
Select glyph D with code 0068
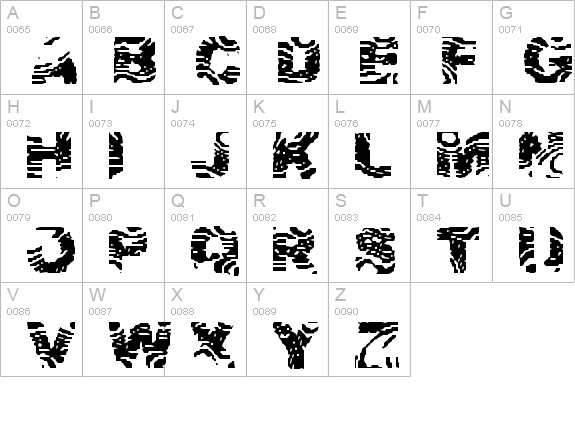[x=288, y=47]
